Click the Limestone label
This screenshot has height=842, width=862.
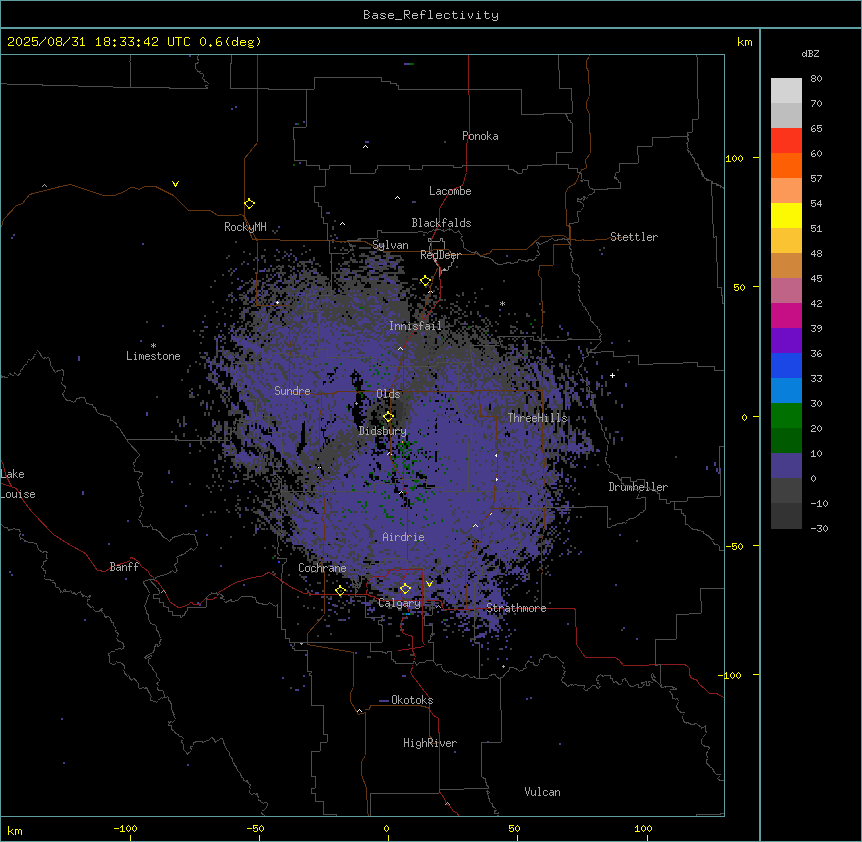click(x=153, y=356)
